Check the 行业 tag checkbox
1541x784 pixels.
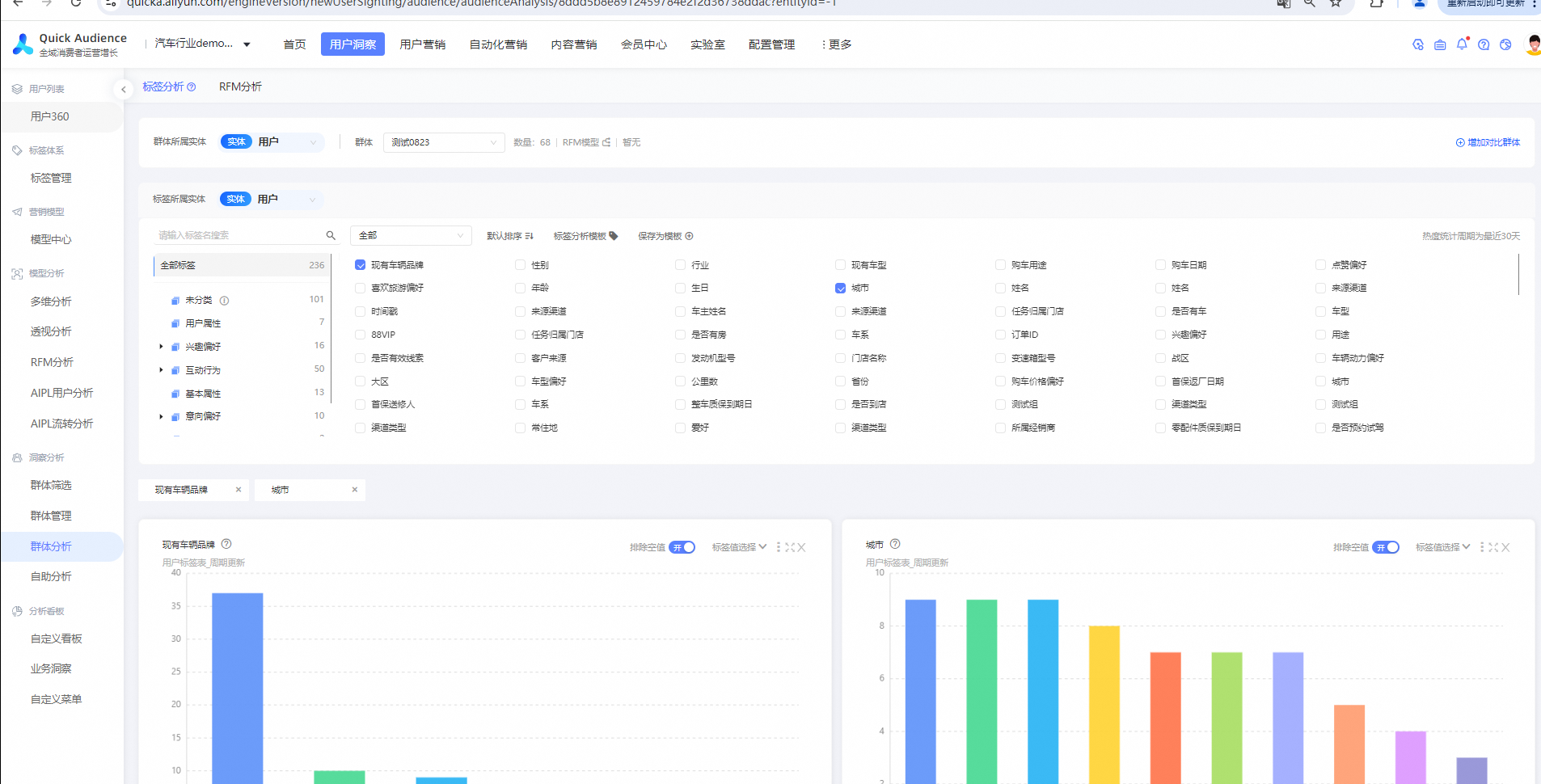tap(681, 265)
